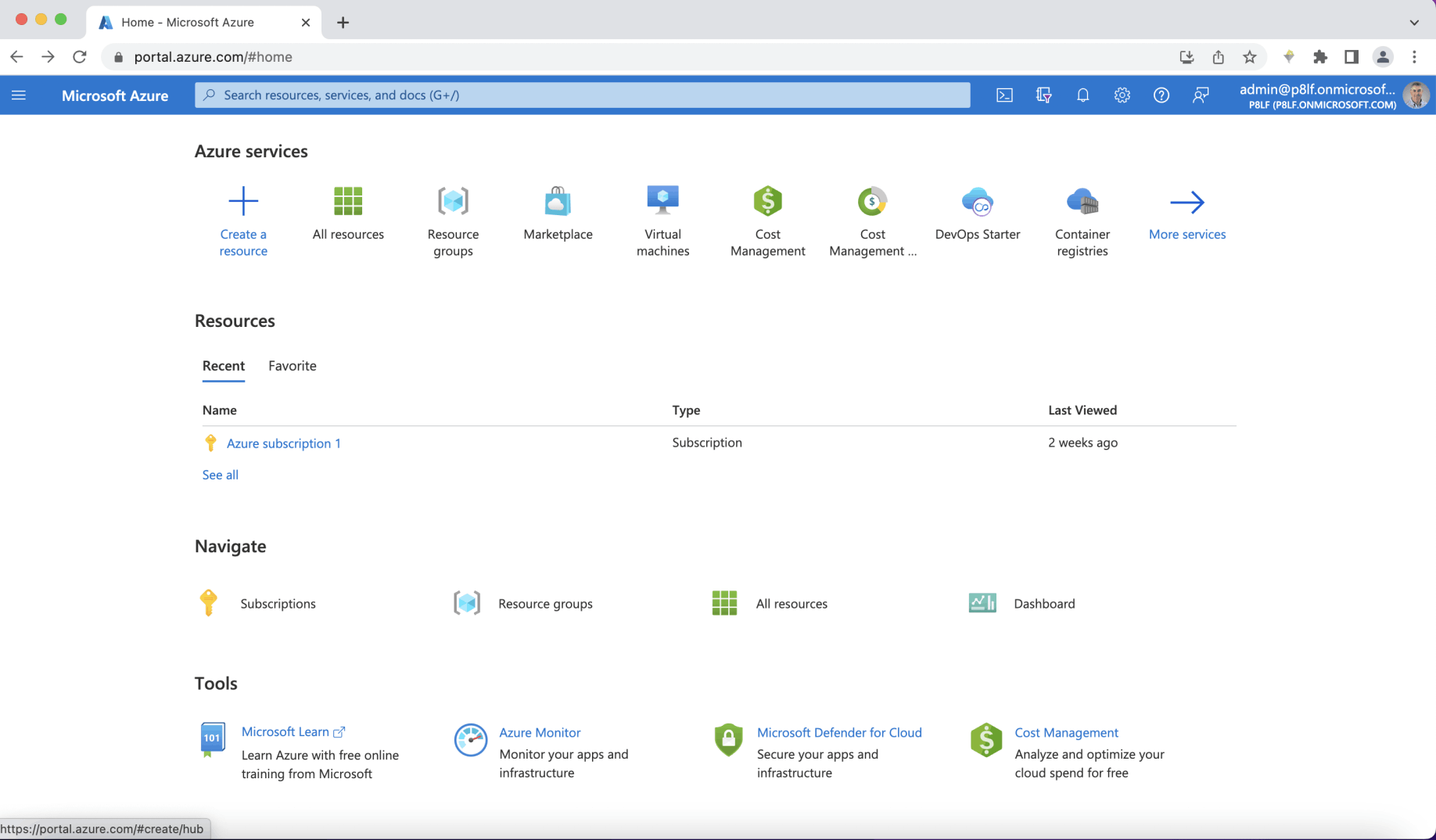Image resolution: width=1436 pixels, height=840 pixels.
Task: Open portal settings gear icon
Action: 1122,95
